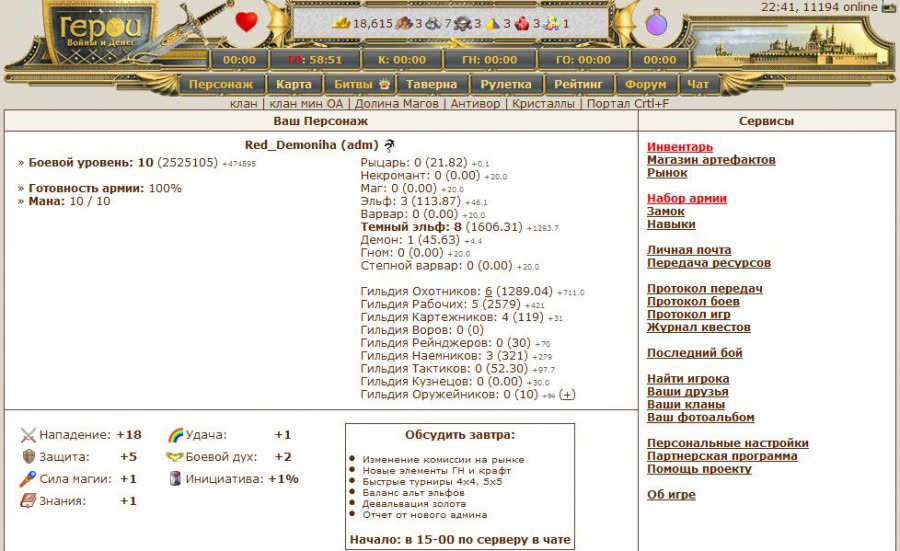Open the Навыки link
Screen dimensions: 900x551
(x=671, y=224)
